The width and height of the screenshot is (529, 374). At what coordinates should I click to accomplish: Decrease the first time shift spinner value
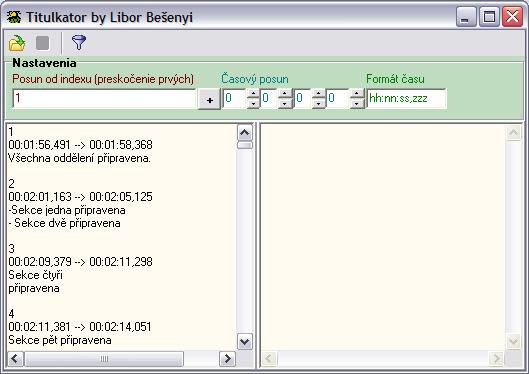253,104
